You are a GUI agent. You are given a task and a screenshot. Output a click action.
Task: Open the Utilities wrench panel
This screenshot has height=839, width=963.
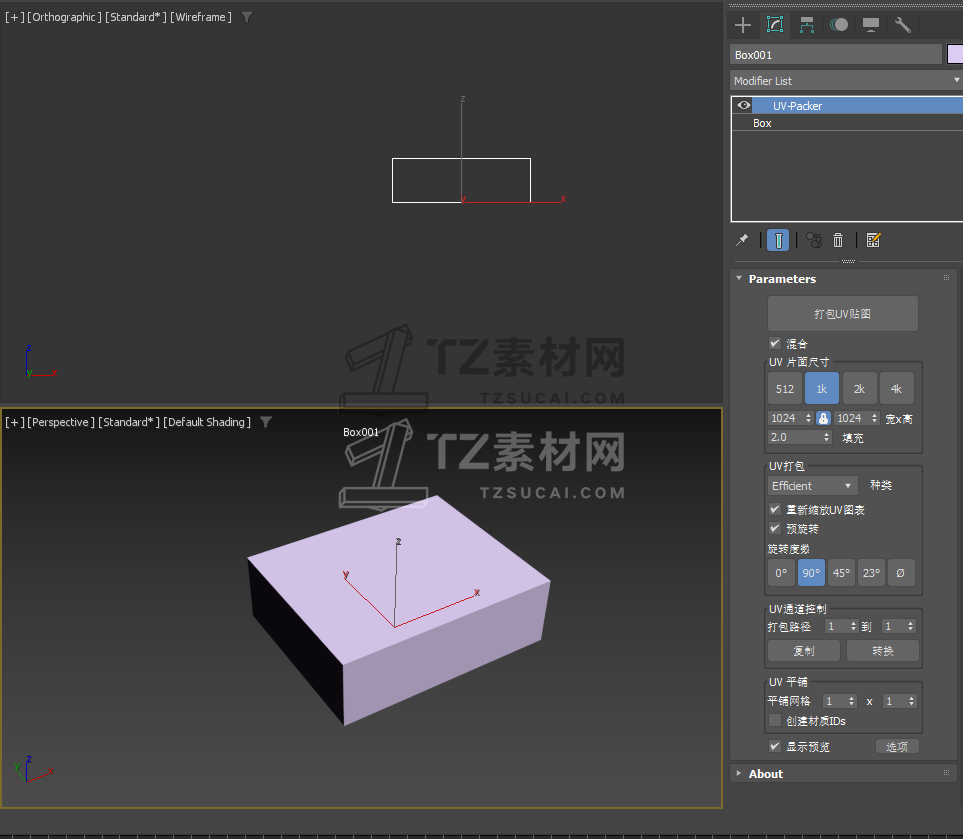point(902,25)
